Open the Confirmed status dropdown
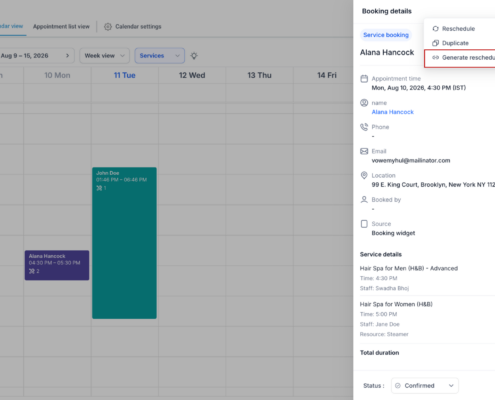This screenshot has height=400, width=495. click(x=425, y=386)
